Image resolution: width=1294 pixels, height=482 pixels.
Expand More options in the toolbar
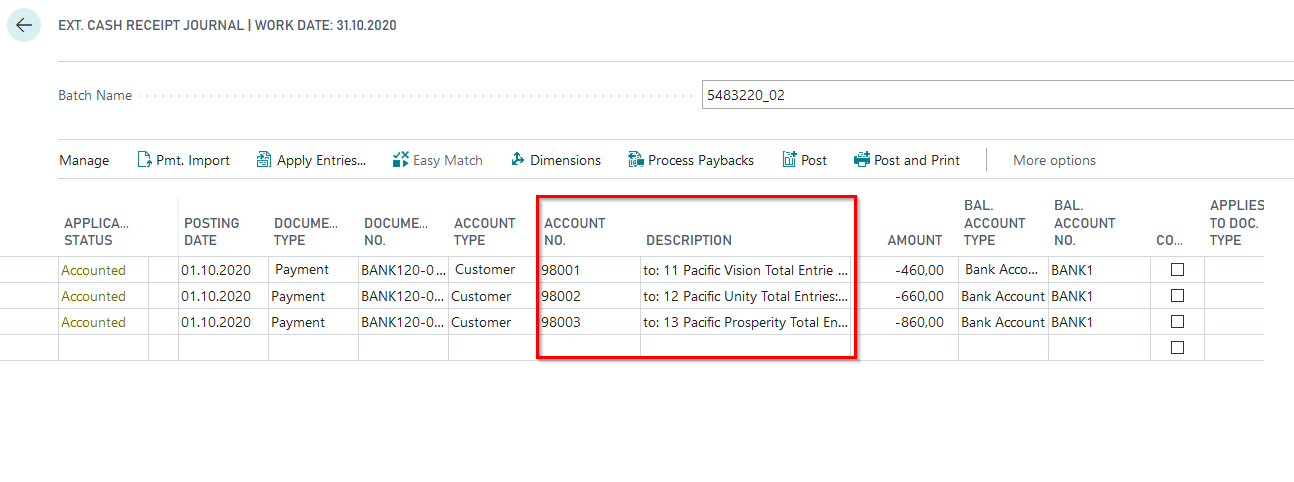(1054, 160)
